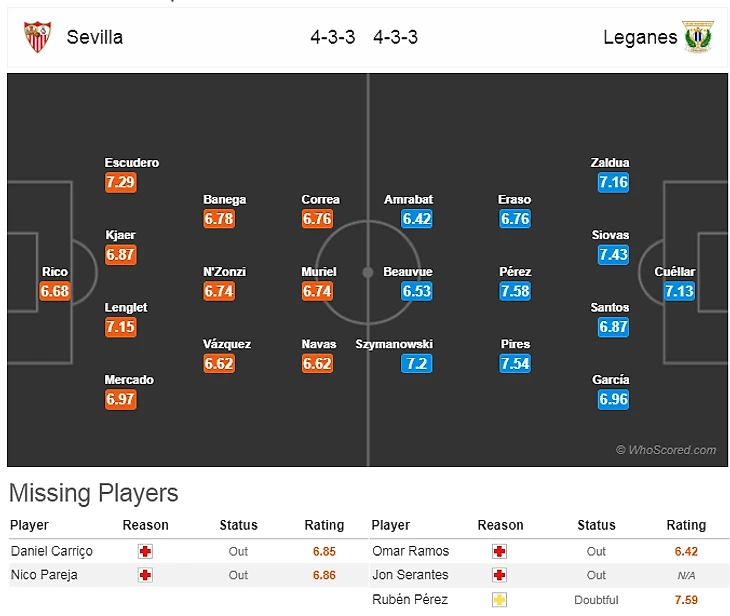Image resolution: width=730 pixels, height=616 pixels.
Task: Click the Leganes club crest icon
Action: 697,37
